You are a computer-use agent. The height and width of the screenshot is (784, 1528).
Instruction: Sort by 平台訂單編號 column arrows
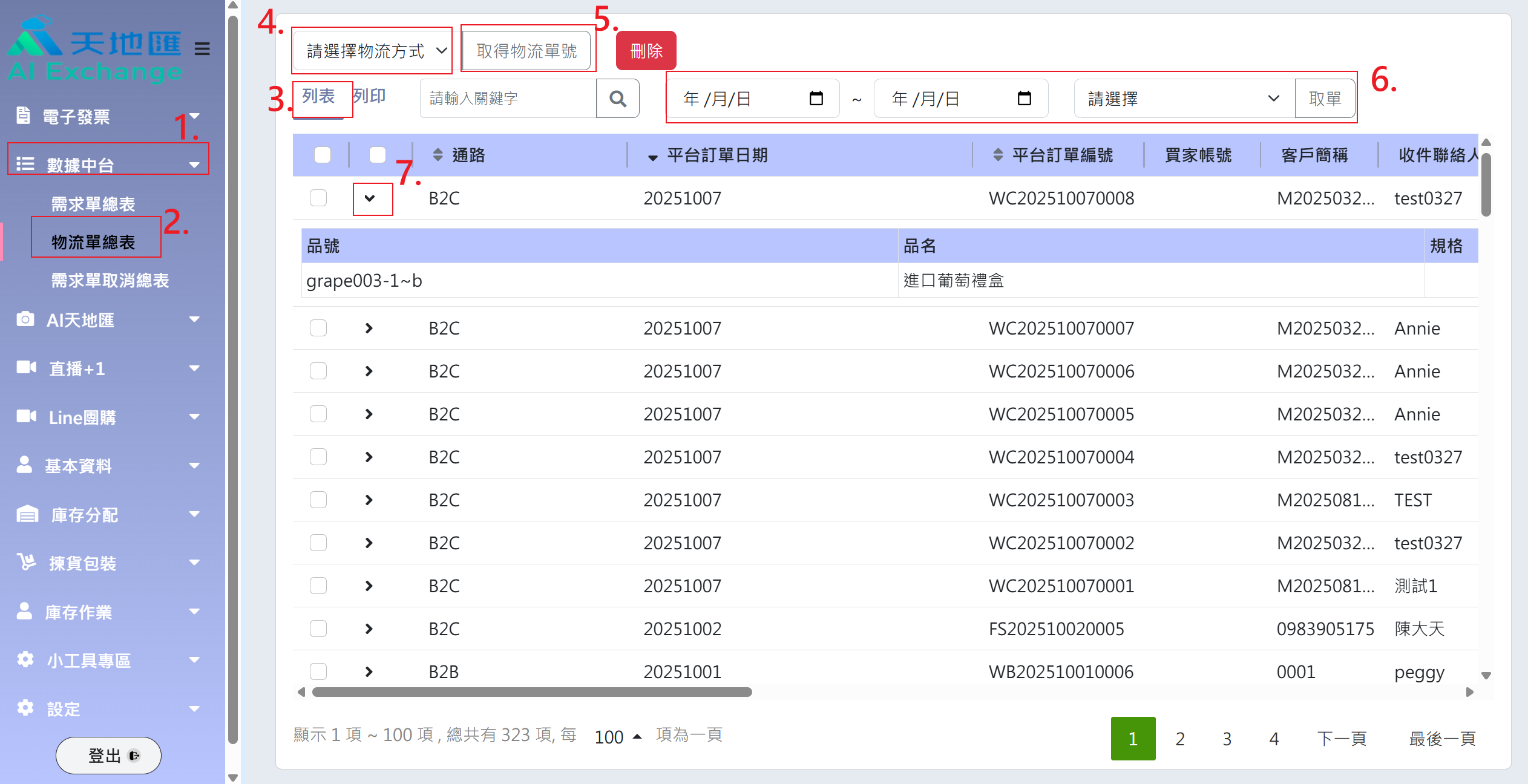point(998,155)
